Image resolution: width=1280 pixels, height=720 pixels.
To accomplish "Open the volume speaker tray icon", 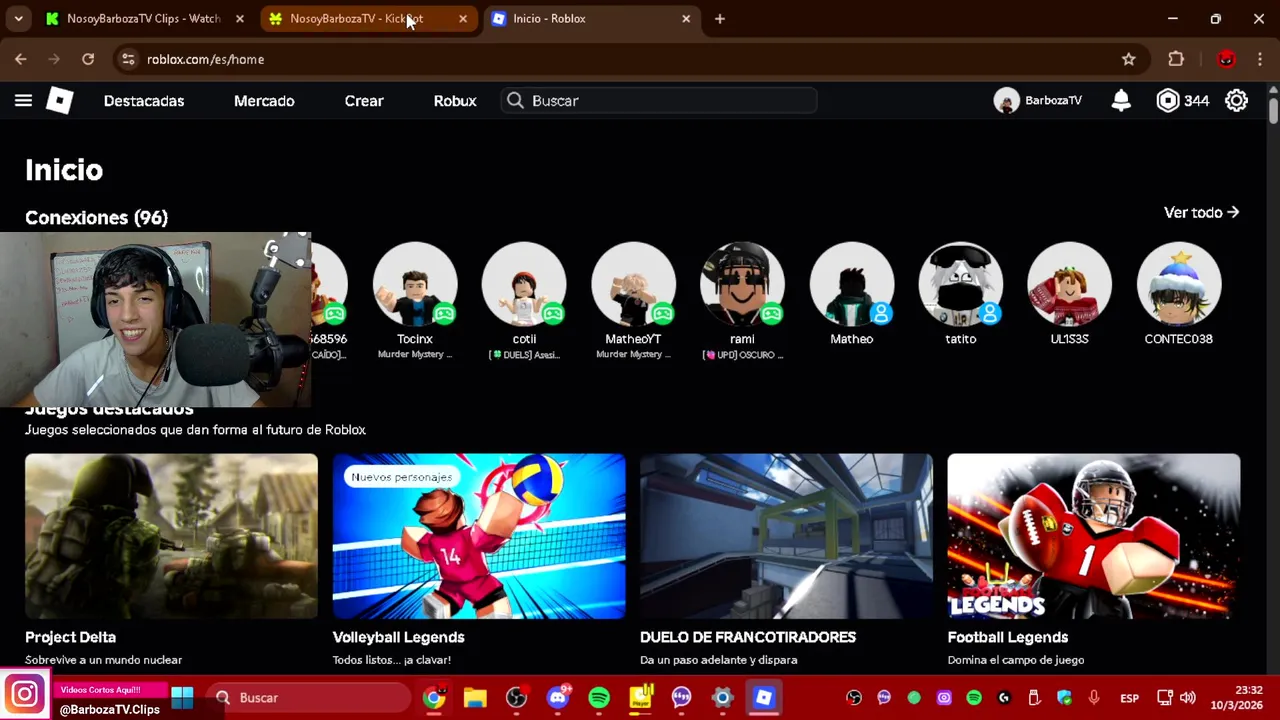I will 1187,698.
